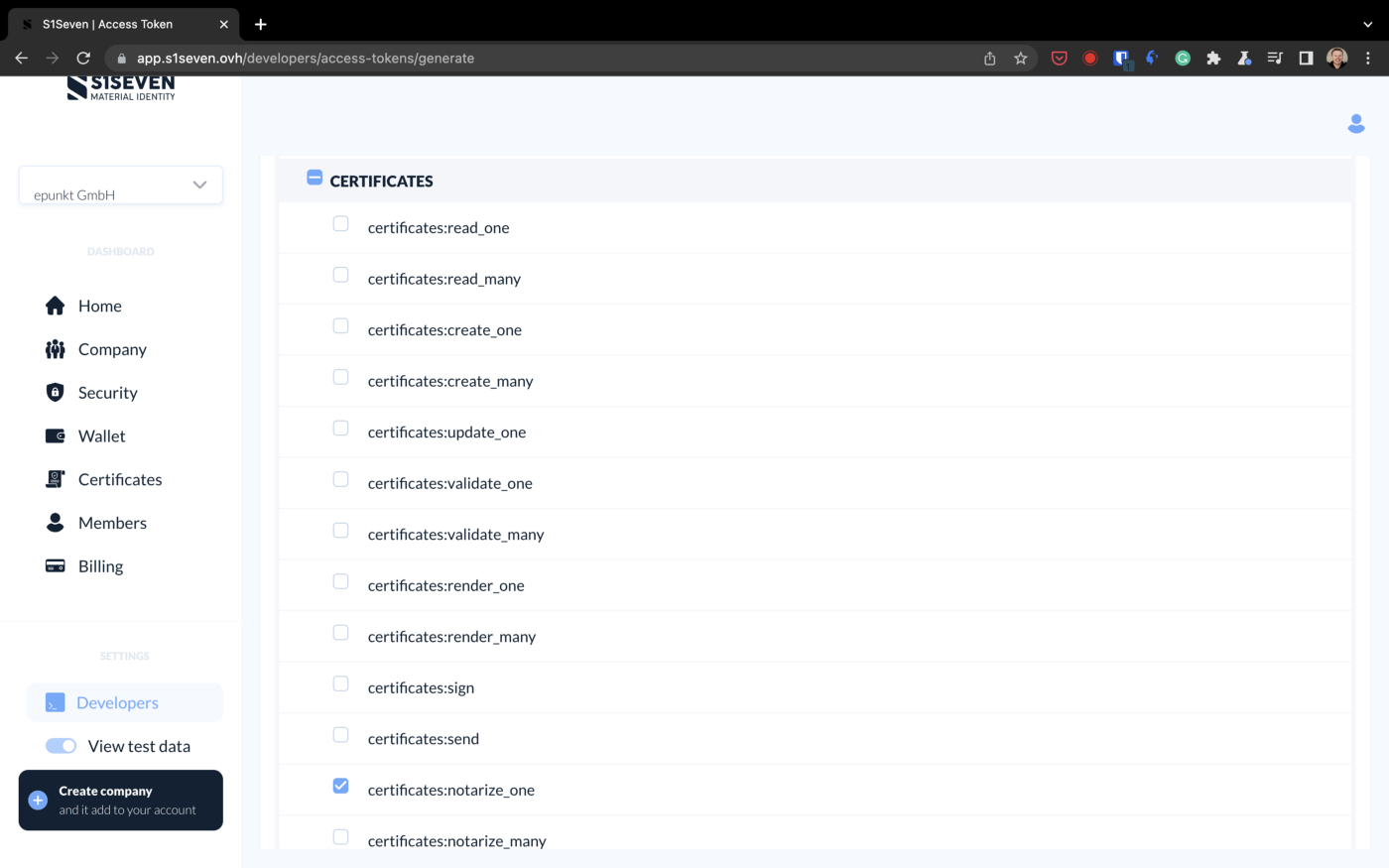Click the share page icon in address bar
The height and width of the screenshot is (868, 1389).
coord(989,59)
